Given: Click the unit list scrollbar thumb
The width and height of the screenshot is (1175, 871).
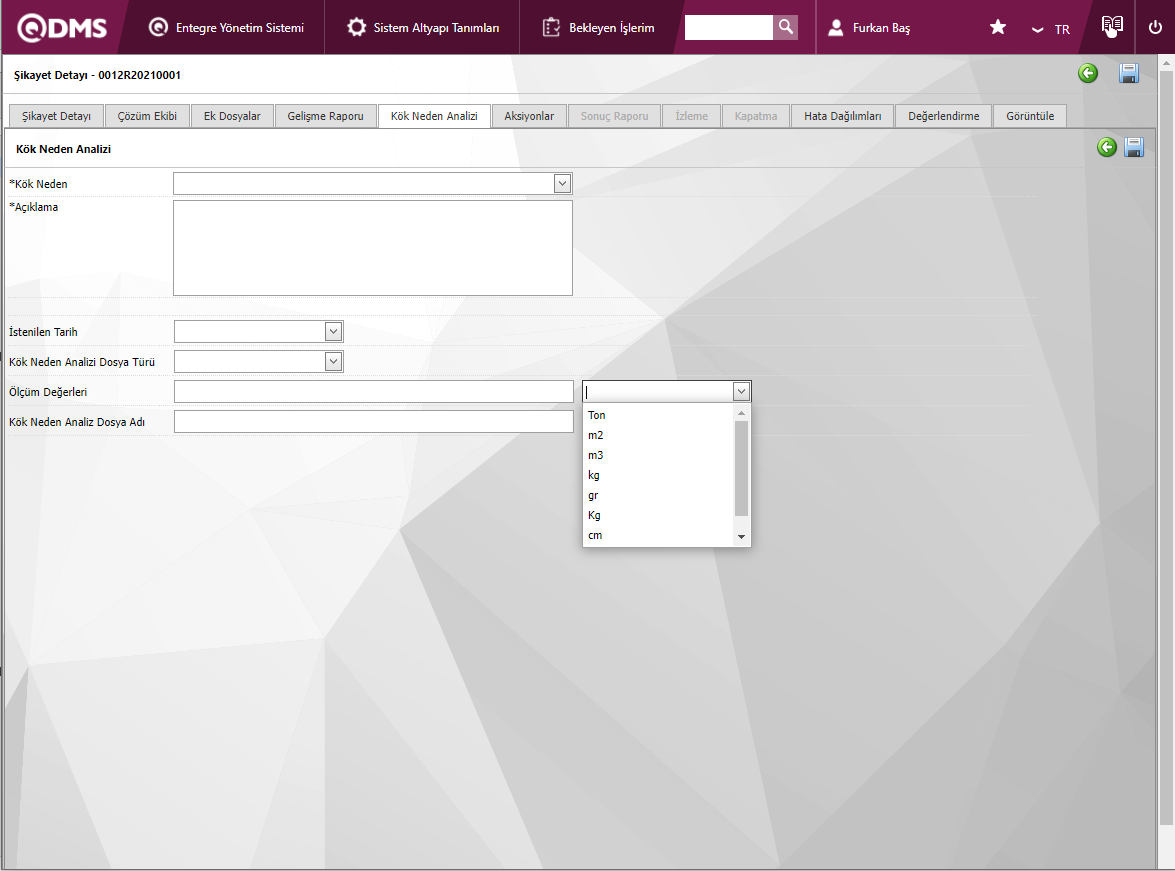Looking at the screenshot, I should coord(741,468).
